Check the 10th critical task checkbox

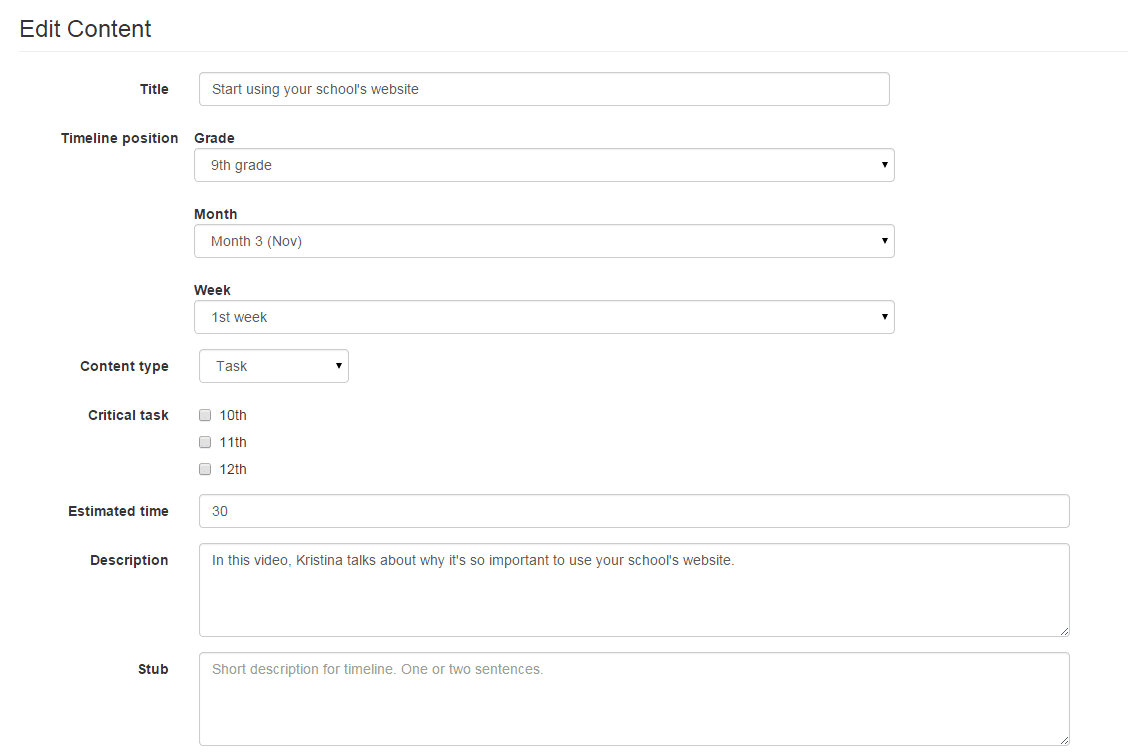point(205,415)
